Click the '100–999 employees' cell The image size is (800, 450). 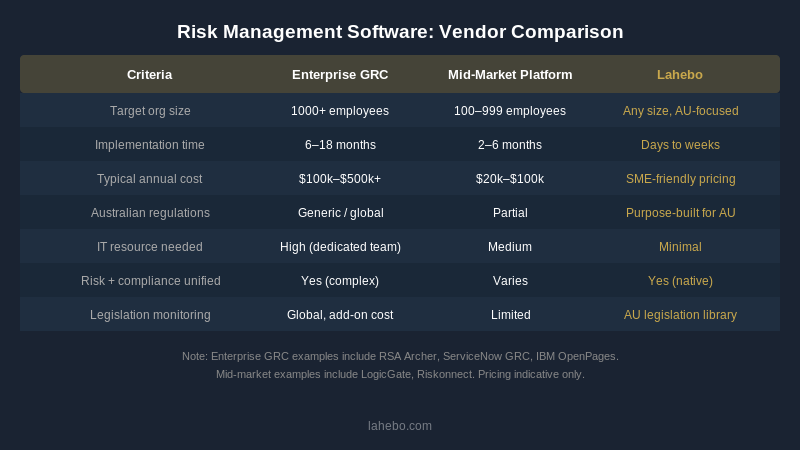coord(510,111)
